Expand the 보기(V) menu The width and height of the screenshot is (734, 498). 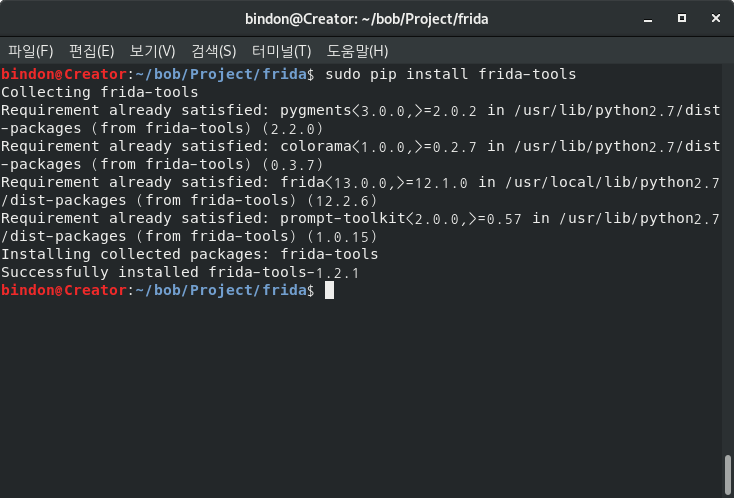click(152, 51)
